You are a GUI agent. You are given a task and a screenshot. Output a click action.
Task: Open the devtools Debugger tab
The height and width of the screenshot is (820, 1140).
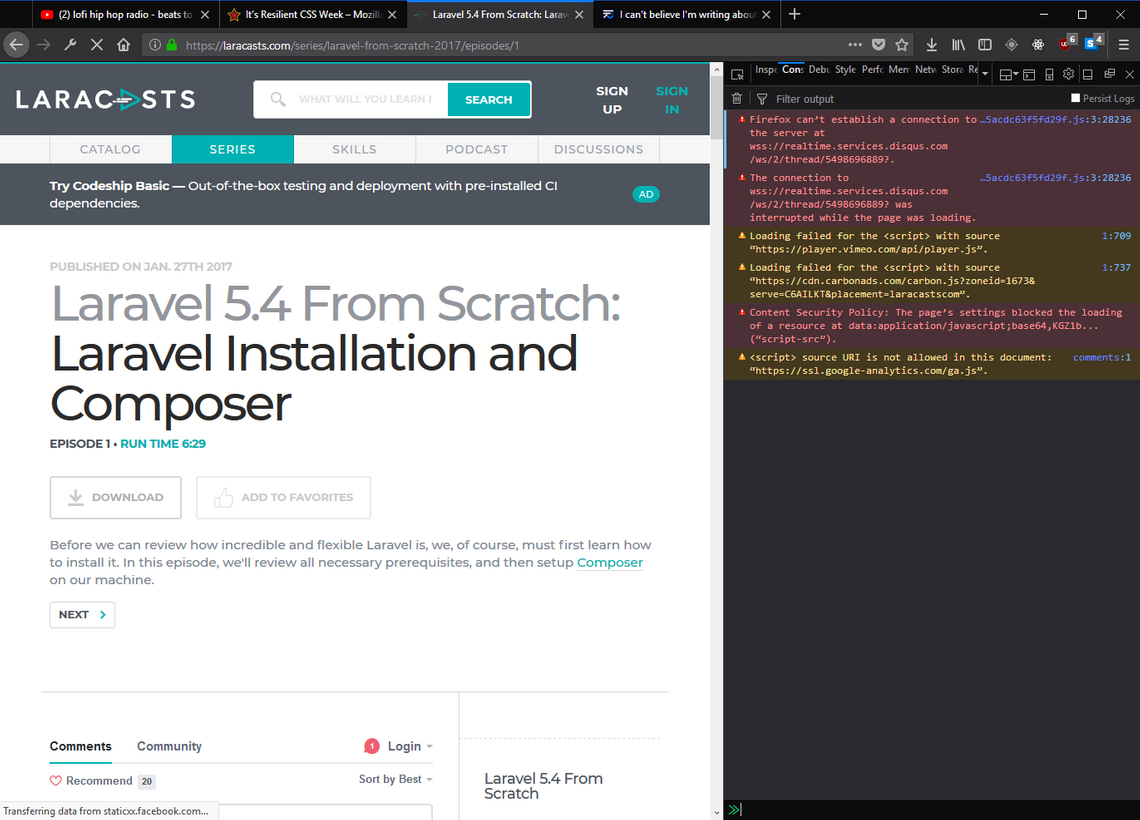pos(819,70)
